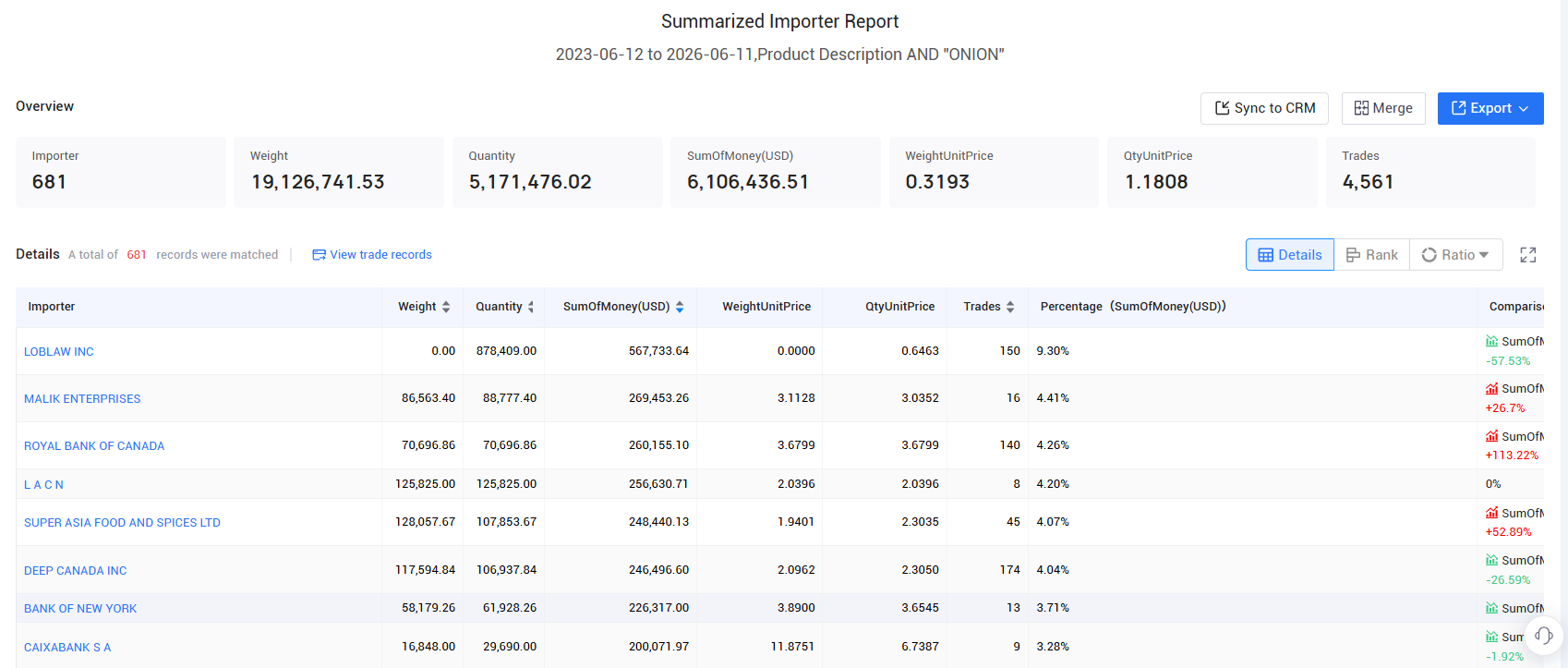Click BANK OF NEW YORK comparison chart icon
Image resolution: width=1568 pixels, height=668 pixels.
pyautogui.click(x=1491, y=608)
